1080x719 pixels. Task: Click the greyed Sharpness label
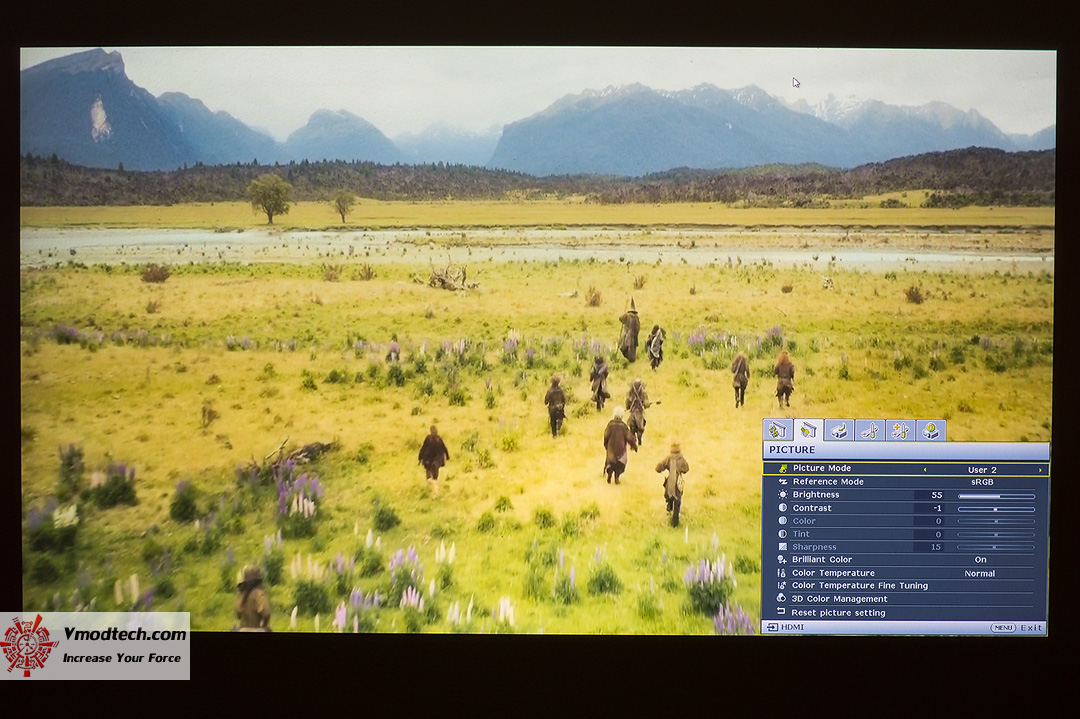(x=814, y=547)
